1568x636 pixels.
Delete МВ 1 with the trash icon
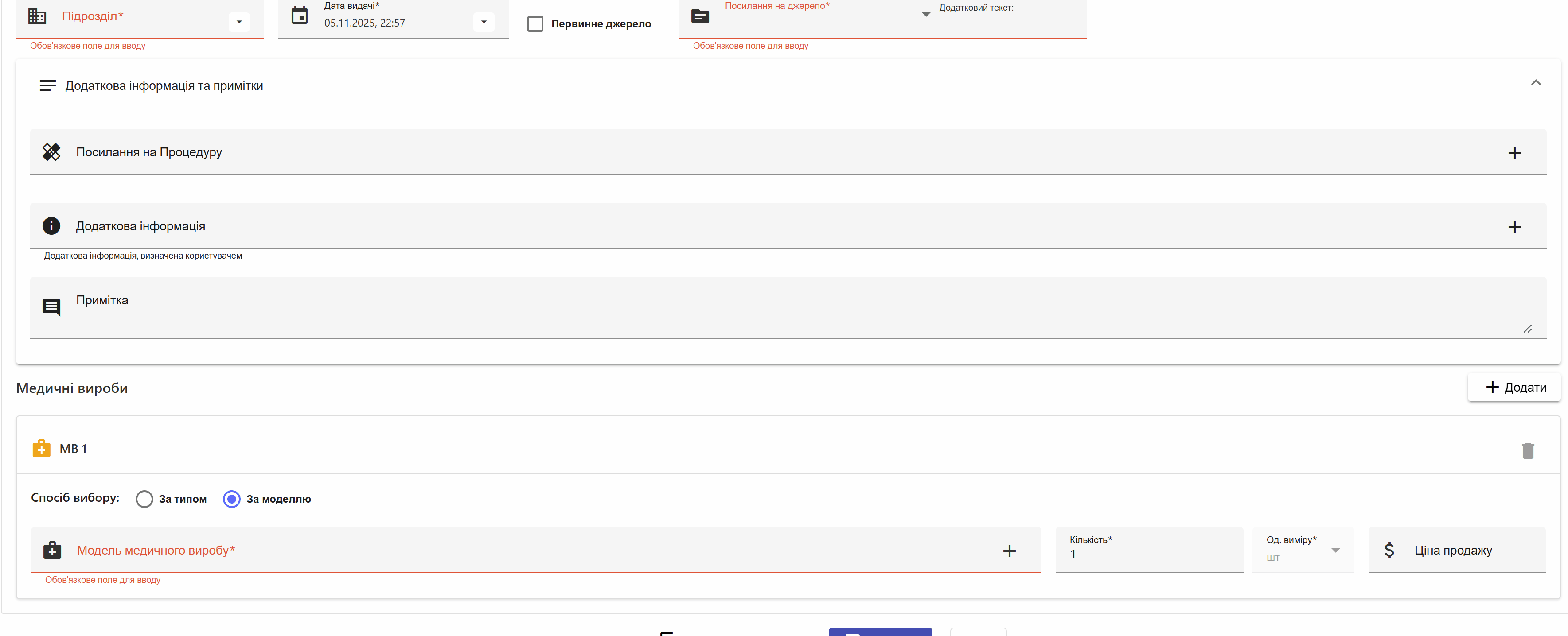tap(1527, 450)
